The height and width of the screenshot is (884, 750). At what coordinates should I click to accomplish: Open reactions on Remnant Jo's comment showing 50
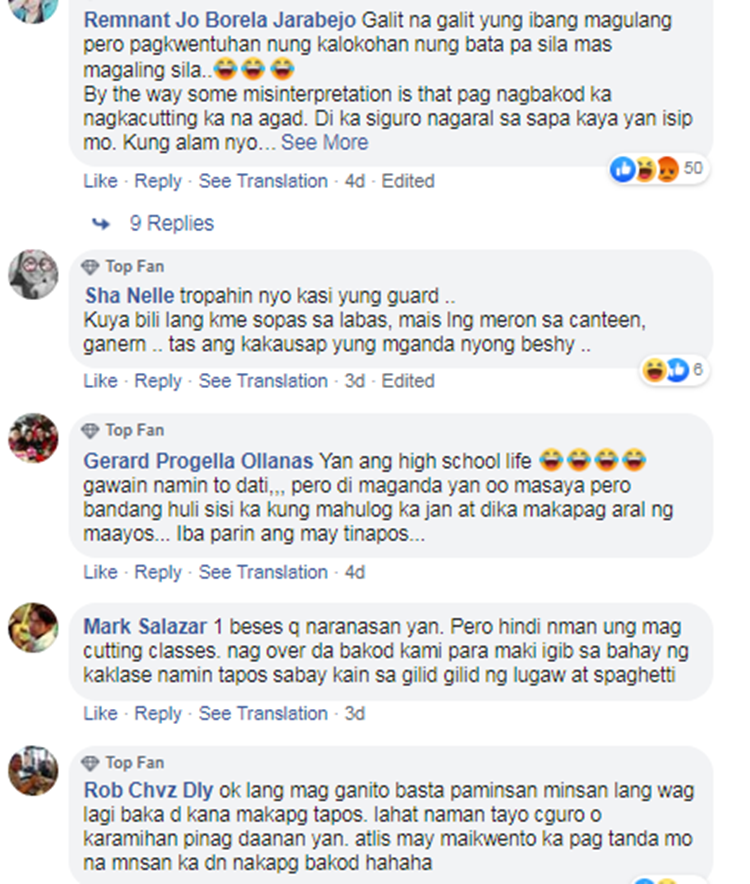(x=658, y=169)
